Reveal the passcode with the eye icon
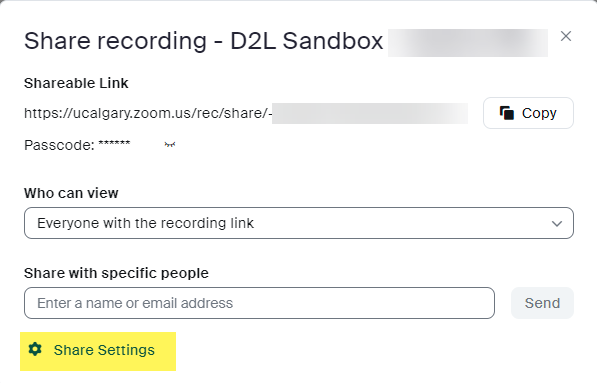Screen dimensions: 597x383 pos(170,145)
